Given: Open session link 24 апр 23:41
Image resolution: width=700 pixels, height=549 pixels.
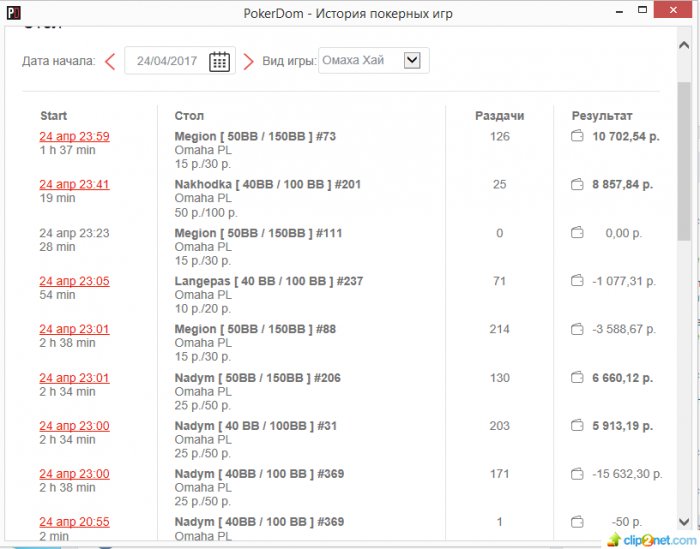Looking at the screenshot, I should [x=74, y=184].
